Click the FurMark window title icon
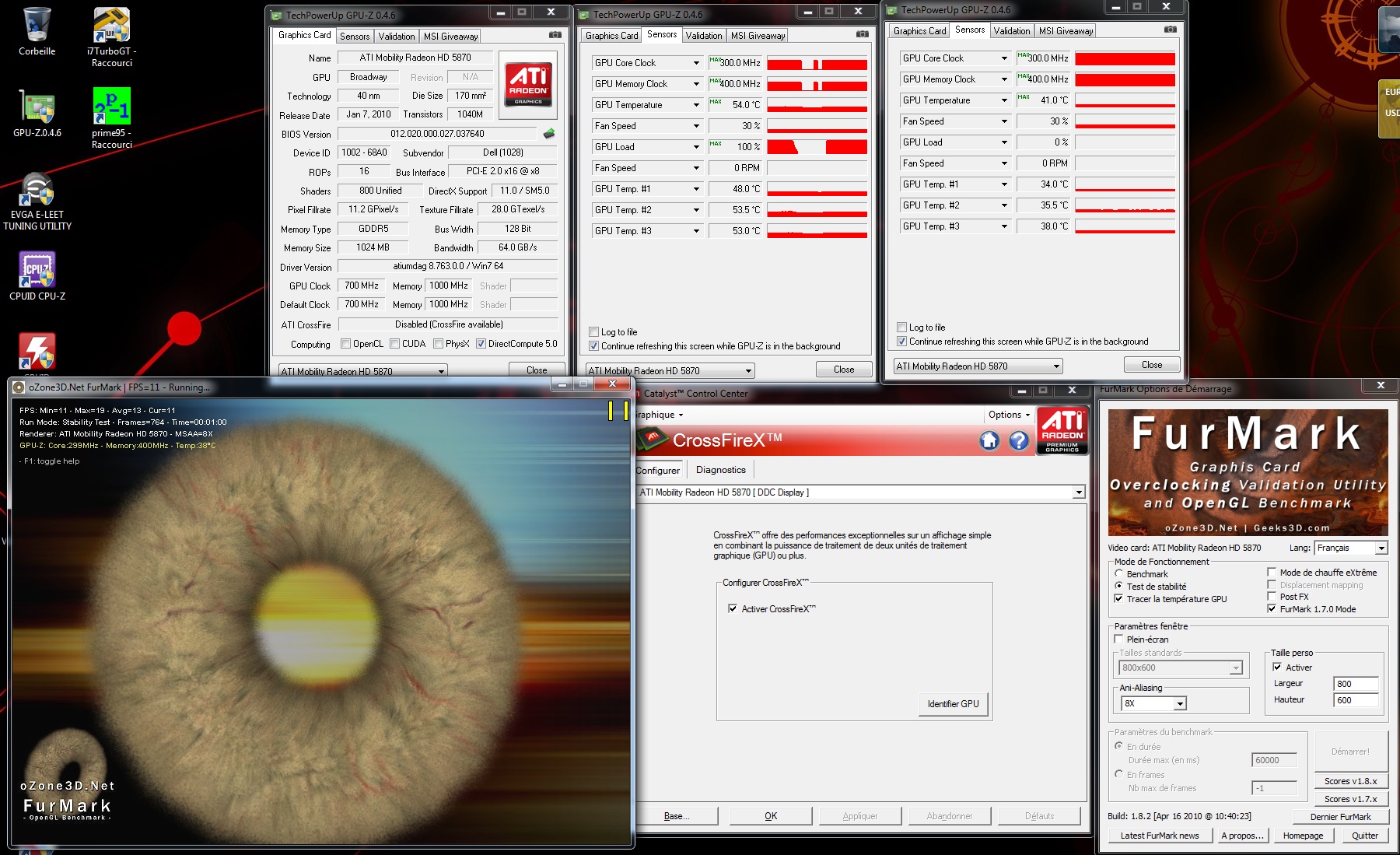1400x855 pixels. [19, 387]
